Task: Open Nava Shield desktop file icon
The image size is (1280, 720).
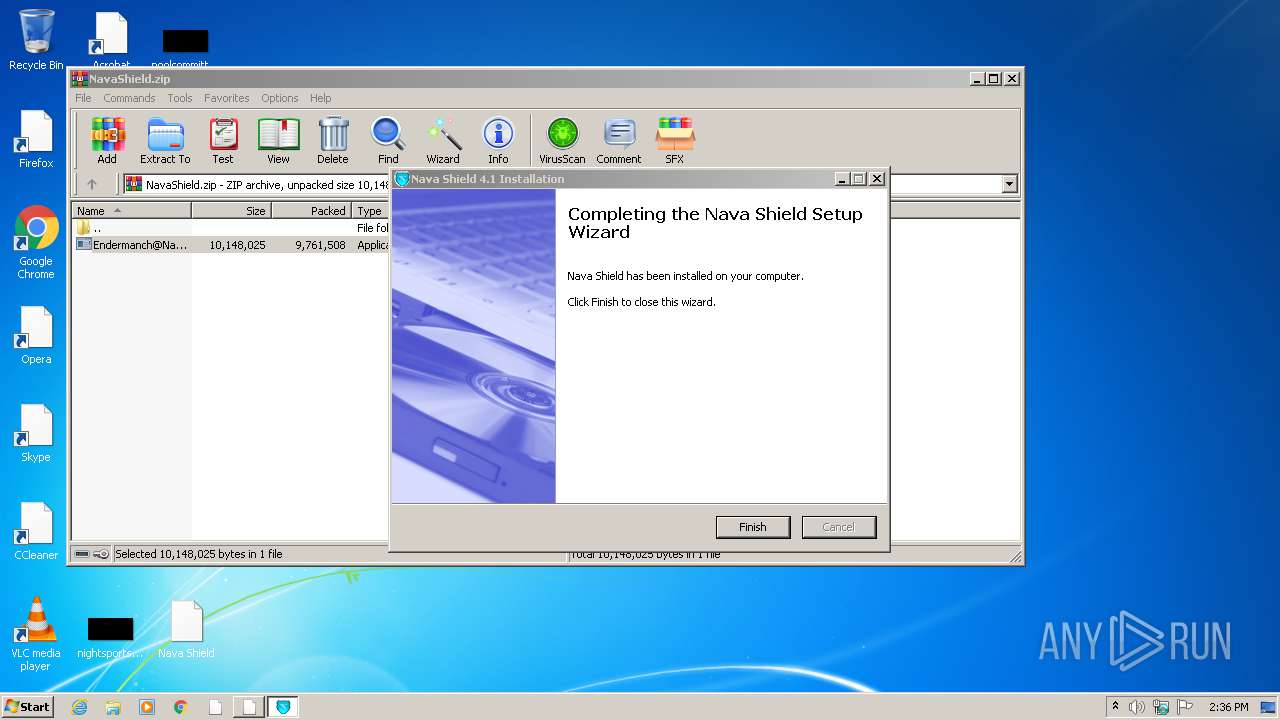Action: pyautogui.click(x=186, y=629)
